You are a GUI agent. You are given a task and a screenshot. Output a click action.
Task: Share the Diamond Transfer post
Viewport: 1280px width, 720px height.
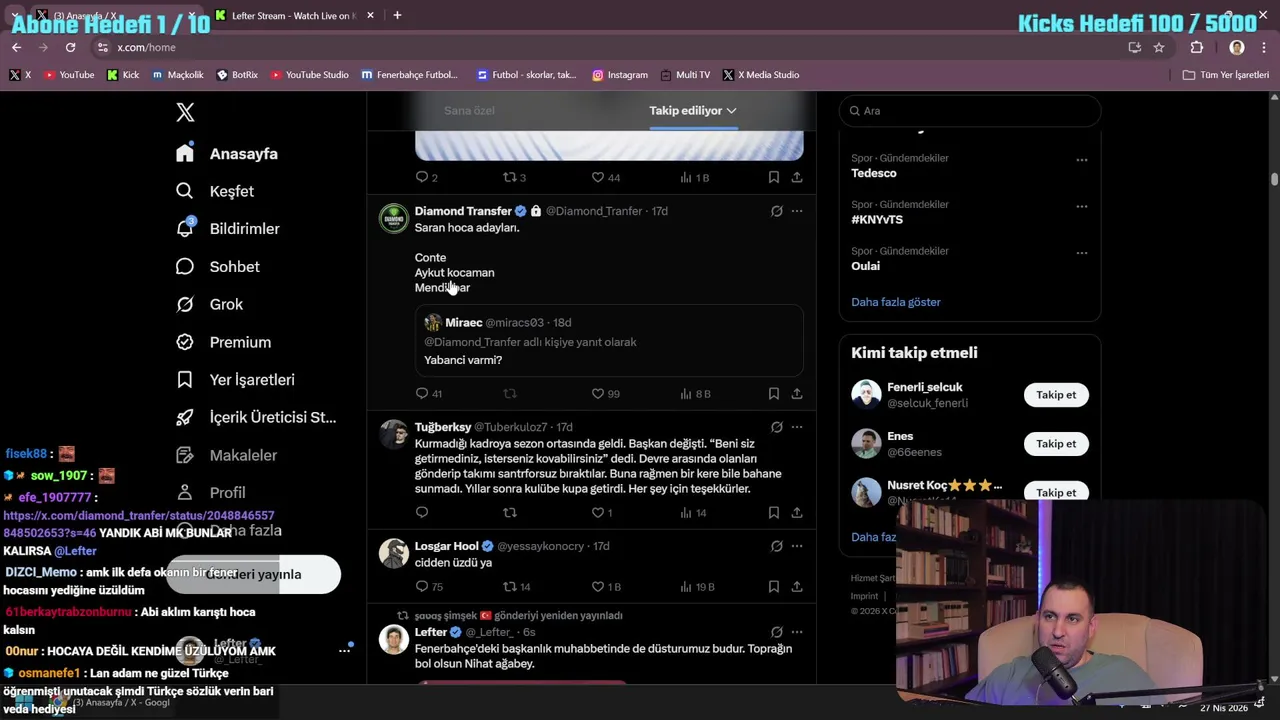click(797, 394)
